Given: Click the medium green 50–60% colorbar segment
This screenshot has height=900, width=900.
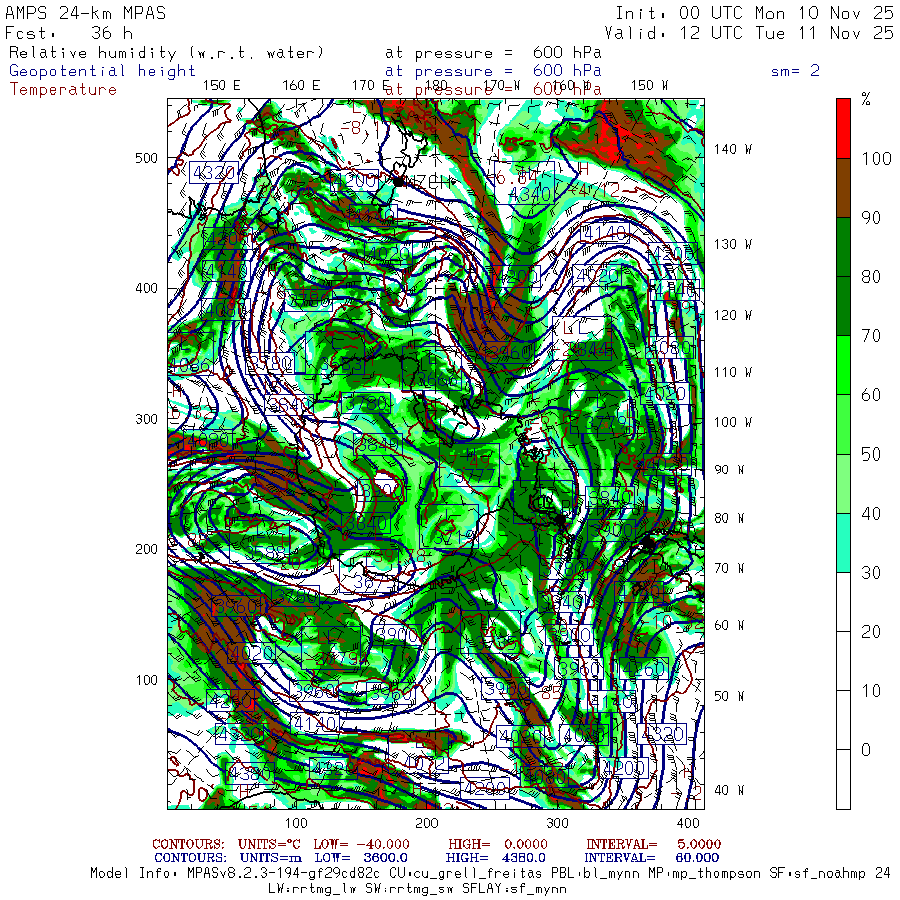Looking at the screenshot, I should [x=843, y=424].
